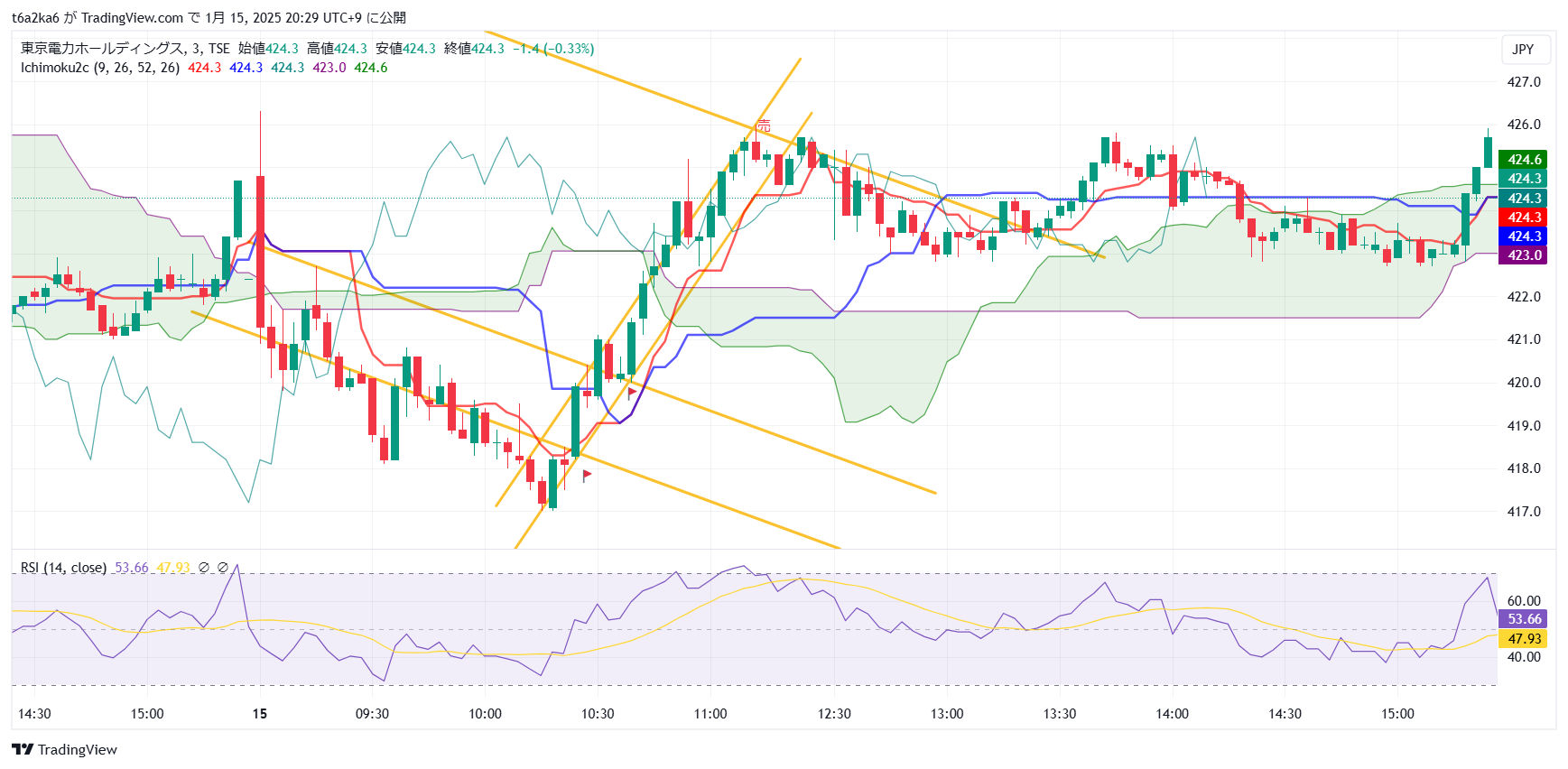Image resolution: width=1568 pixels, height=769 pixels.
Task: Click the red flag marker near 420.0
Action: 632,393
